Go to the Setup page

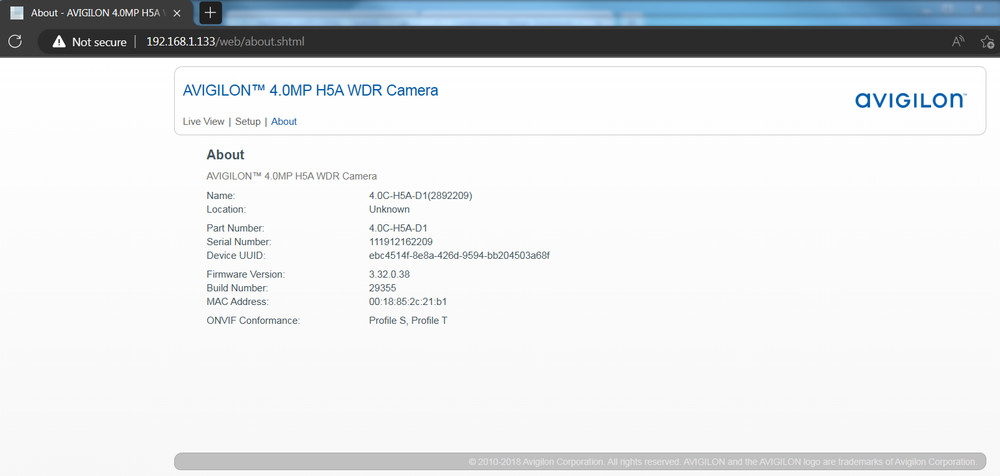tap(247, 121)
